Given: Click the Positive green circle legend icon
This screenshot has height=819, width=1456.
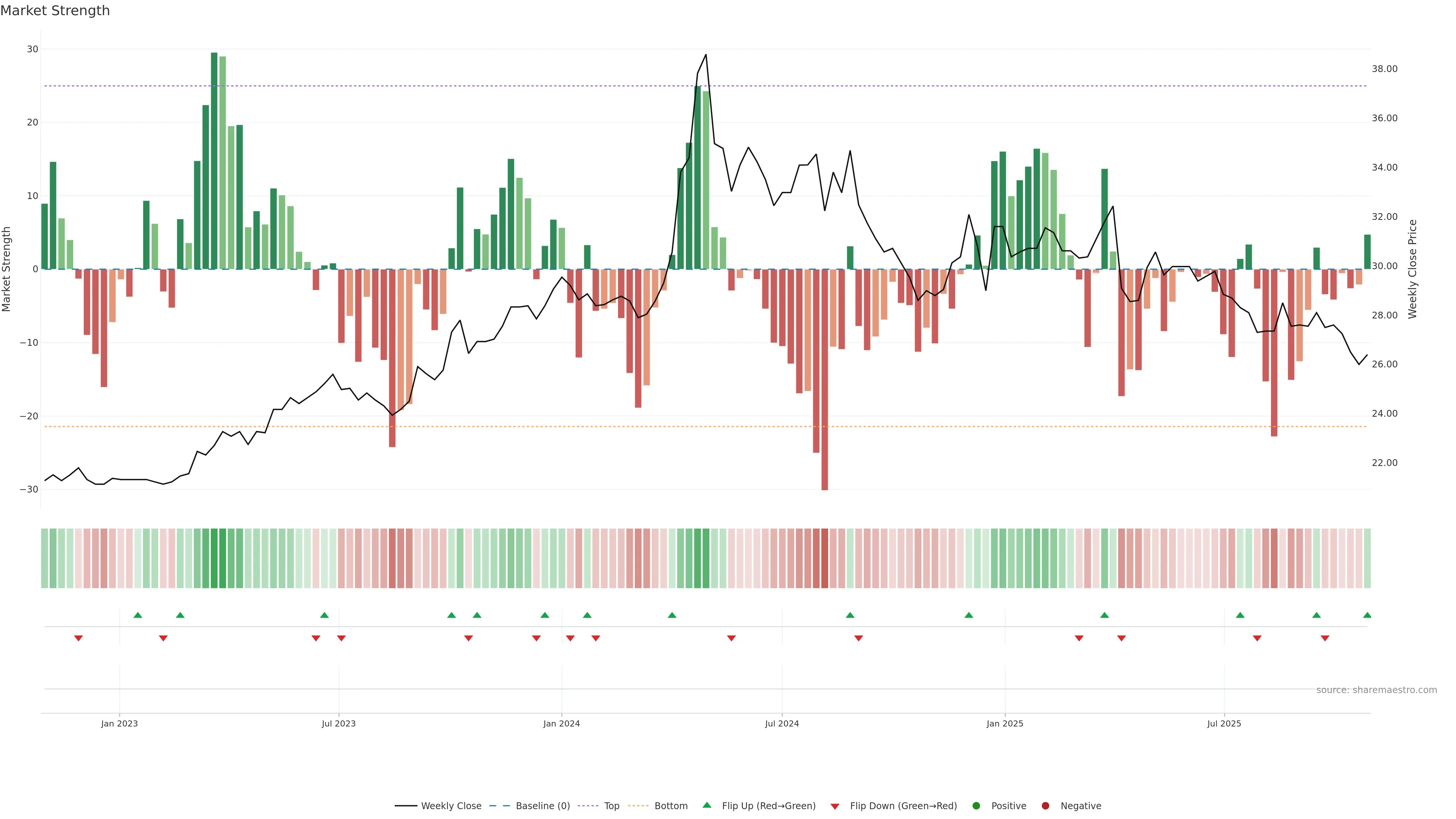Looking at the screenshot, I should click(976, 806).
